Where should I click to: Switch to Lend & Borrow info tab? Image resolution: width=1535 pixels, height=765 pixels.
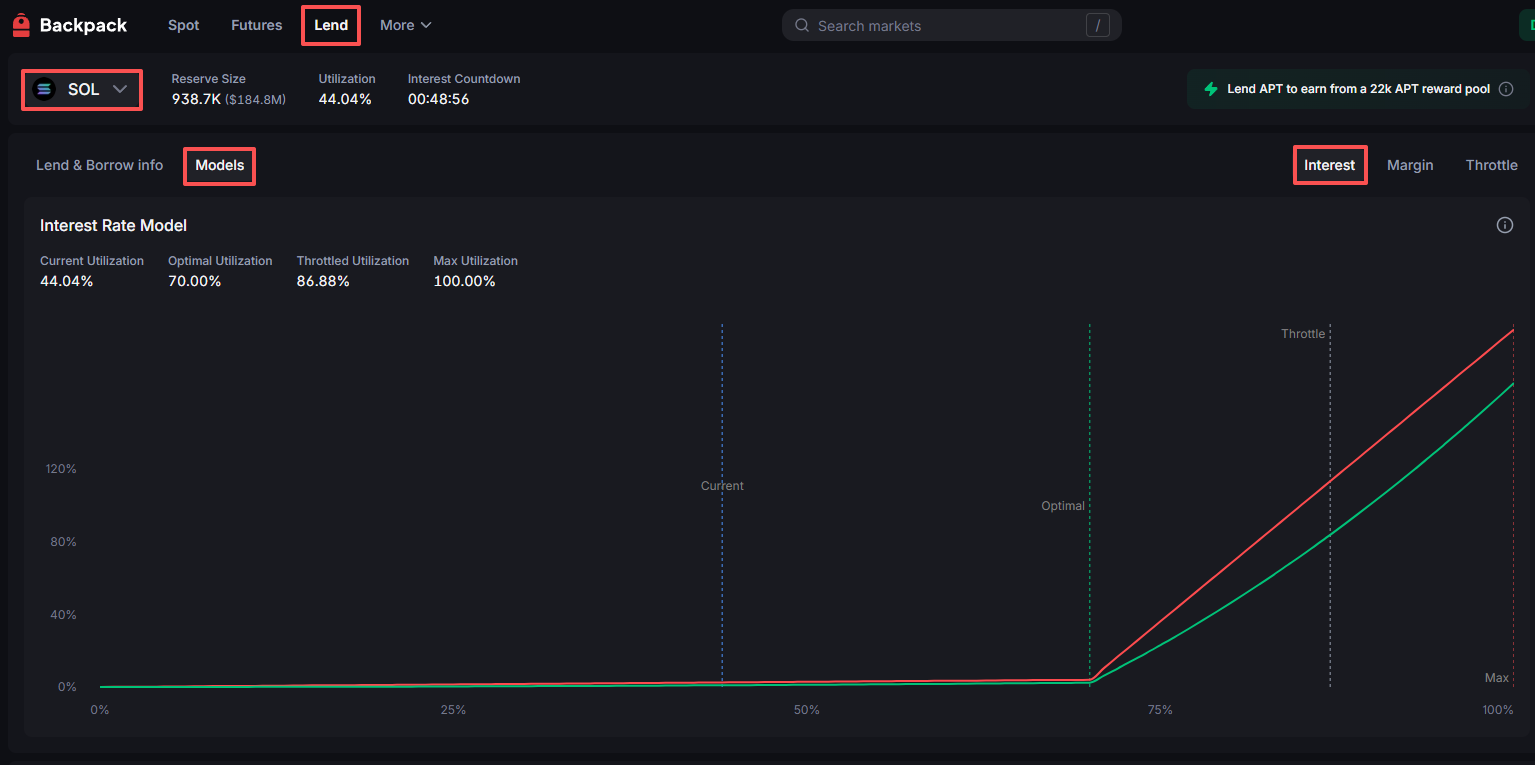(99, 165)
